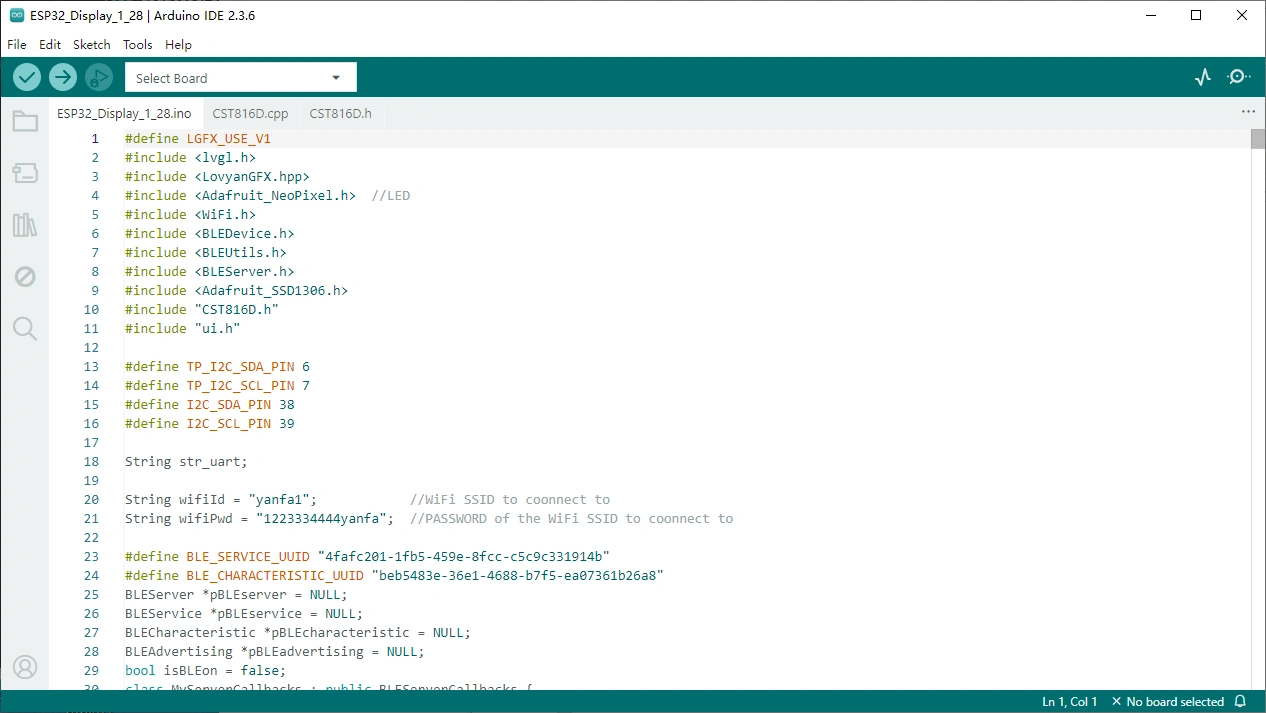This screenshot has height=713, width=1266.
Task: Switch to ESP32_Display_1_28.ino tab
Action: point(124,114)
